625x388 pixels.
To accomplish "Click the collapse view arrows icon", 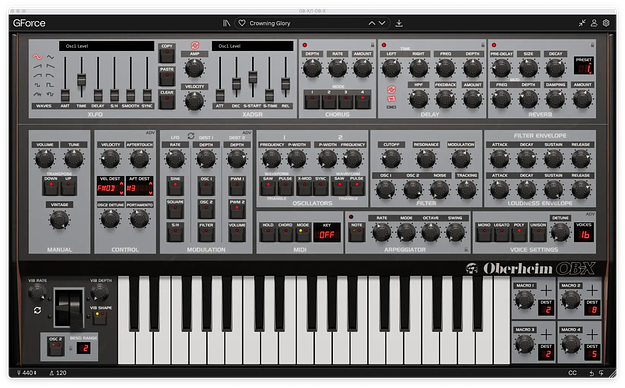I will [x=582, y=23].
